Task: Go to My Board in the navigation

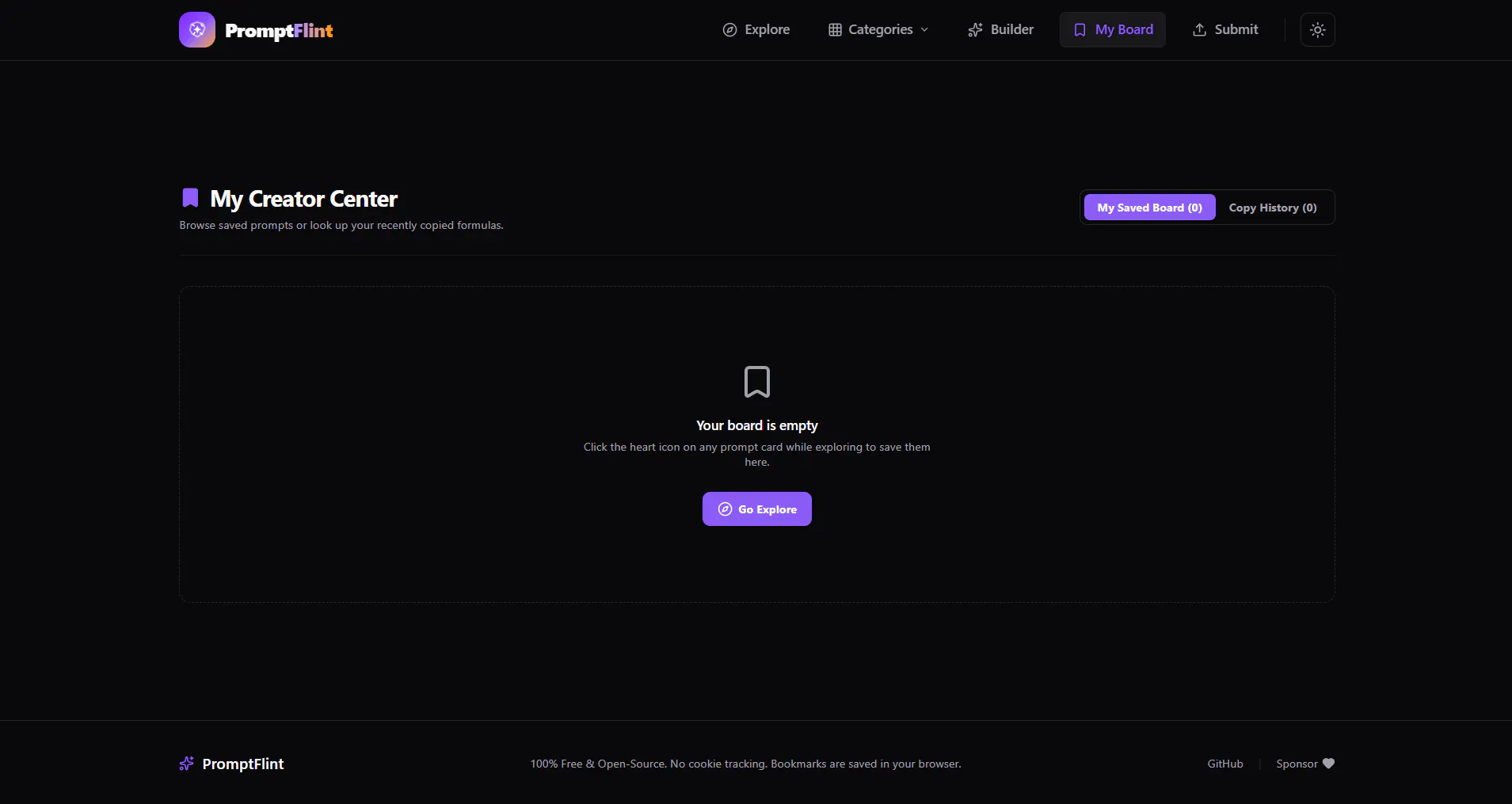Action: pos(1113,29)
